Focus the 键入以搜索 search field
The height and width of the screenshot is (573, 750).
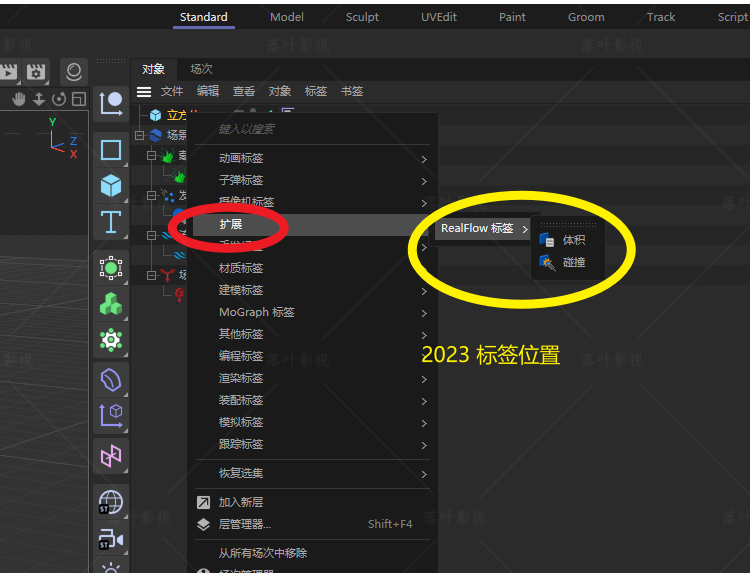311,129
